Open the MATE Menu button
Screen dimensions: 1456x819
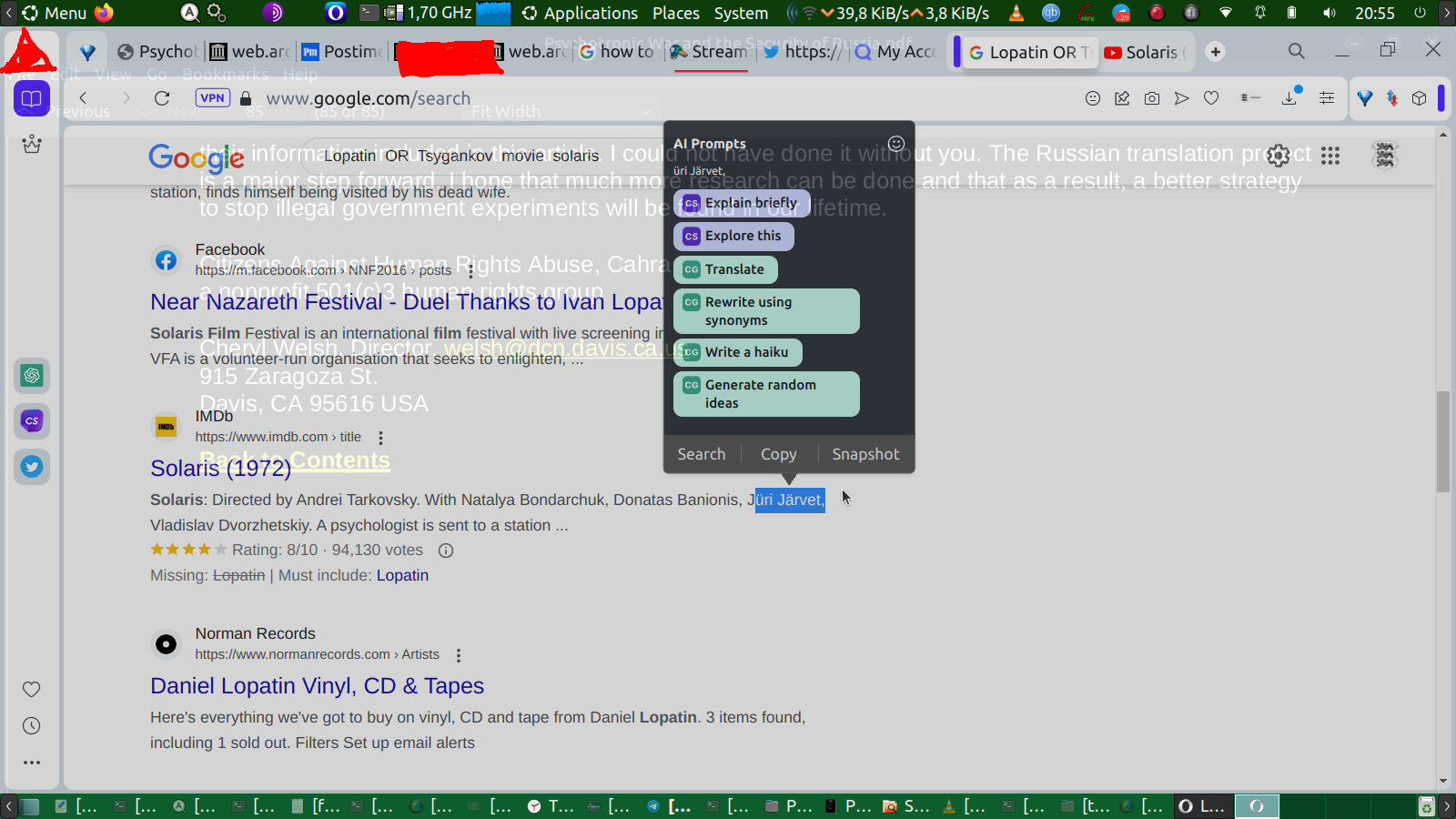pos(55,13)
